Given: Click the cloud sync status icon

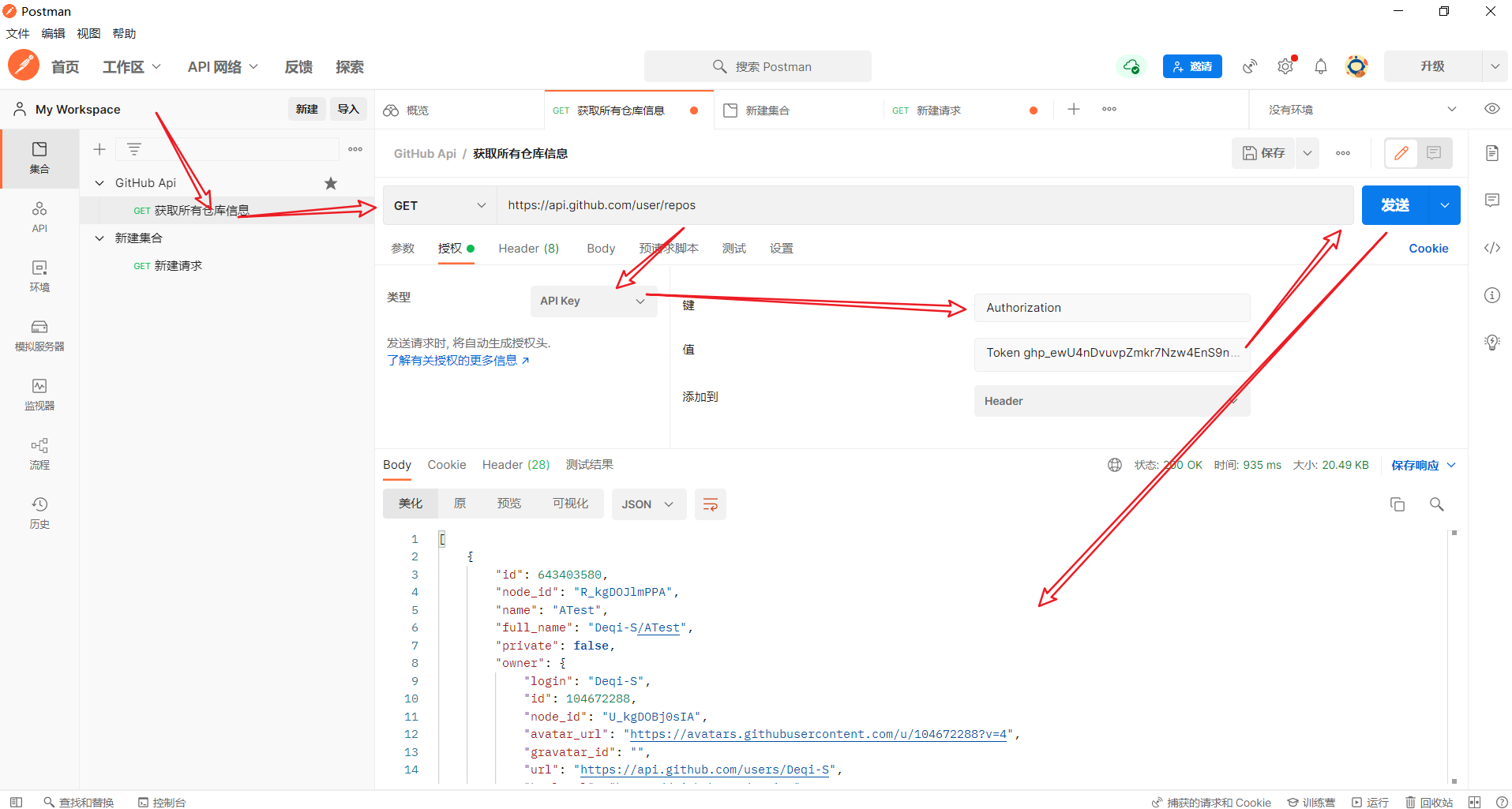Looking at the screenshot, I should [1131, 66].
